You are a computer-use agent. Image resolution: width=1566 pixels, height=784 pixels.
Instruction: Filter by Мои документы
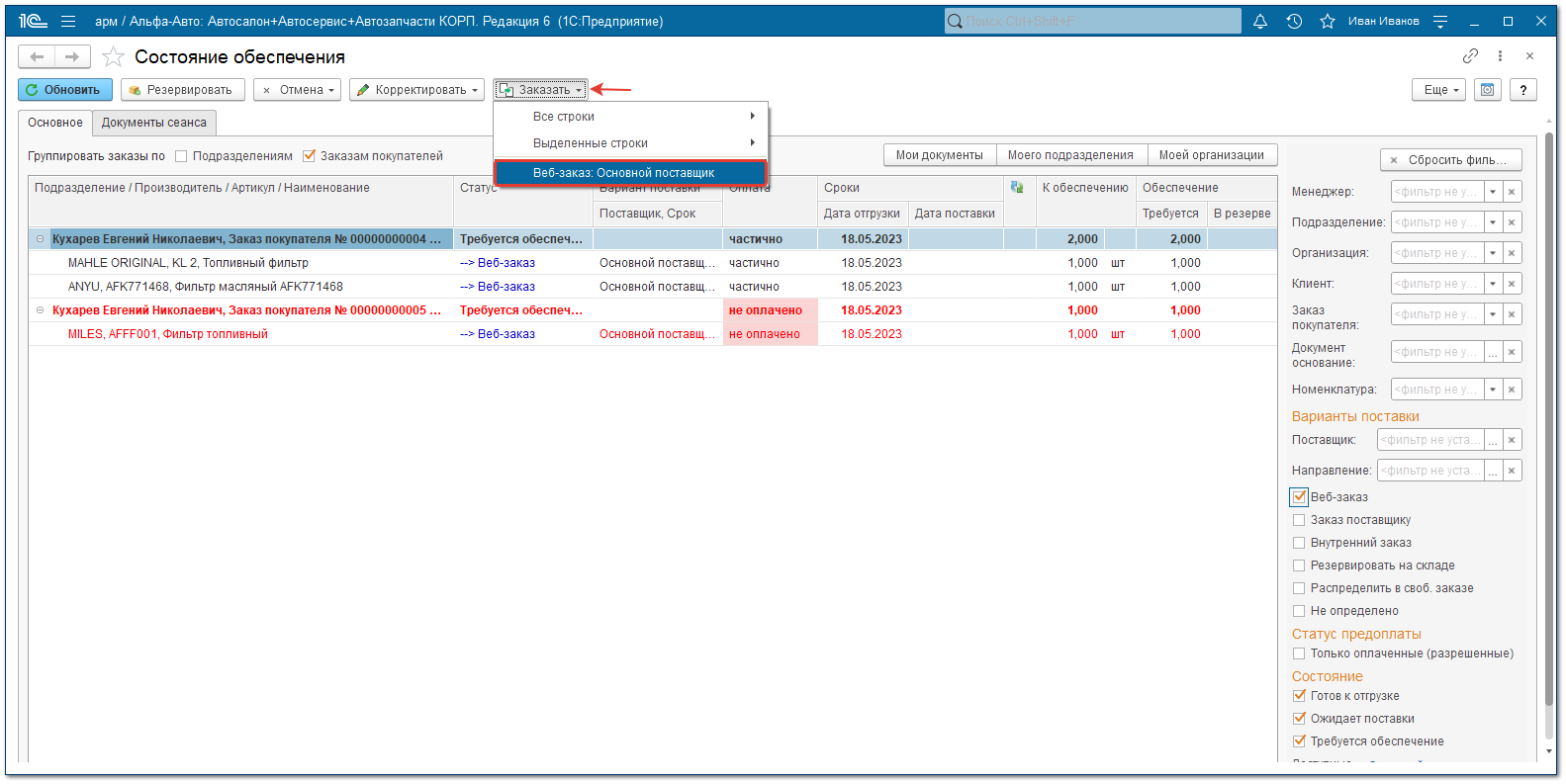(x=940, y=155)
